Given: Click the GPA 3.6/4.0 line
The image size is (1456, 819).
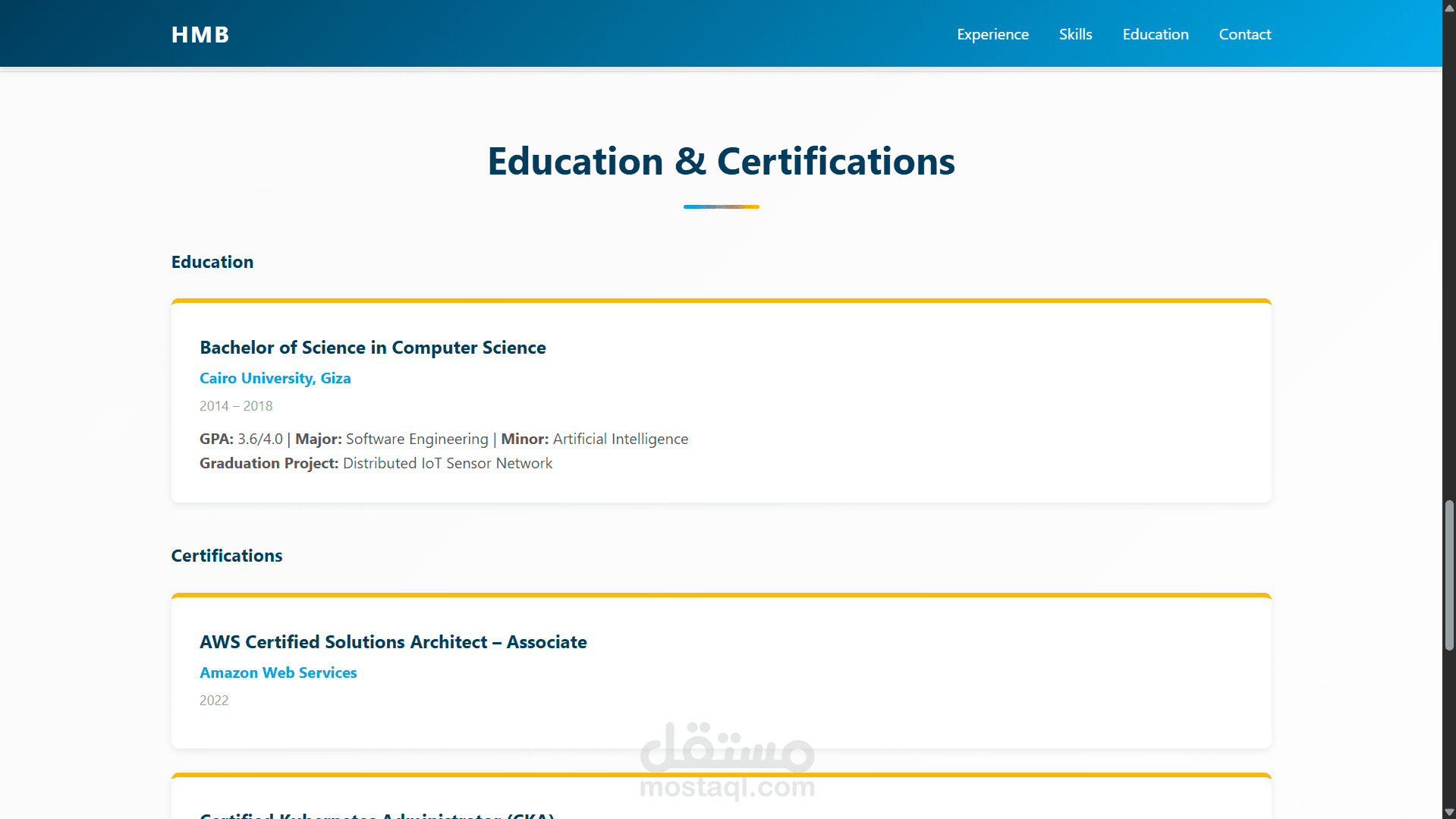Looking at the screenshot, I should click(x=444, y=439).
